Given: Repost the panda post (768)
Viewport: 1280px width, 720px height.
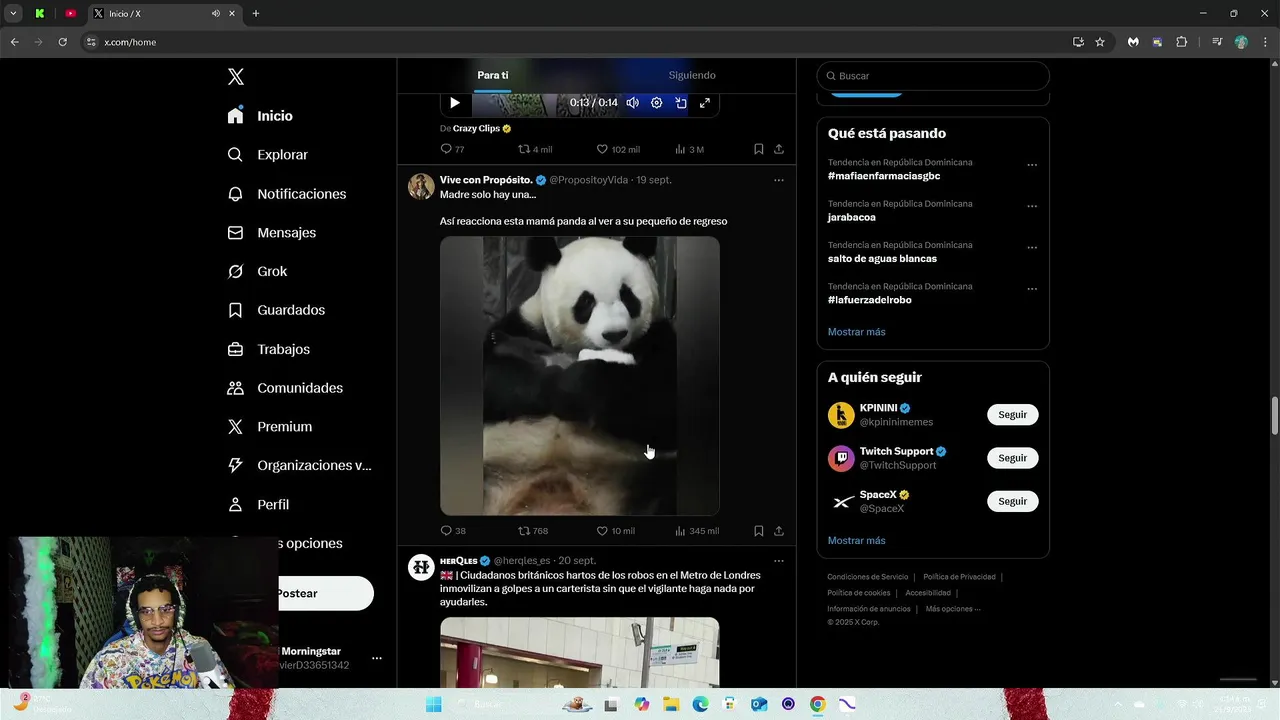Looking at the screenshot, I should click(533, 531).
